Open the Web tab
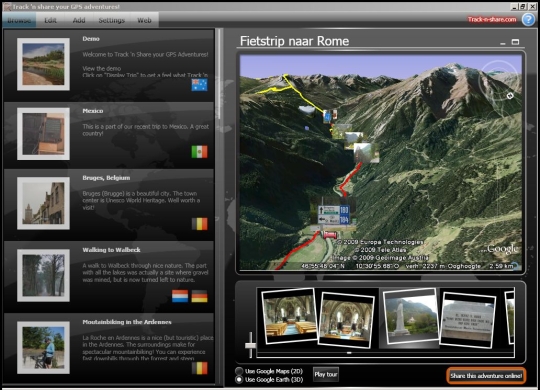The image size is (540, 390). pos(144,20)
